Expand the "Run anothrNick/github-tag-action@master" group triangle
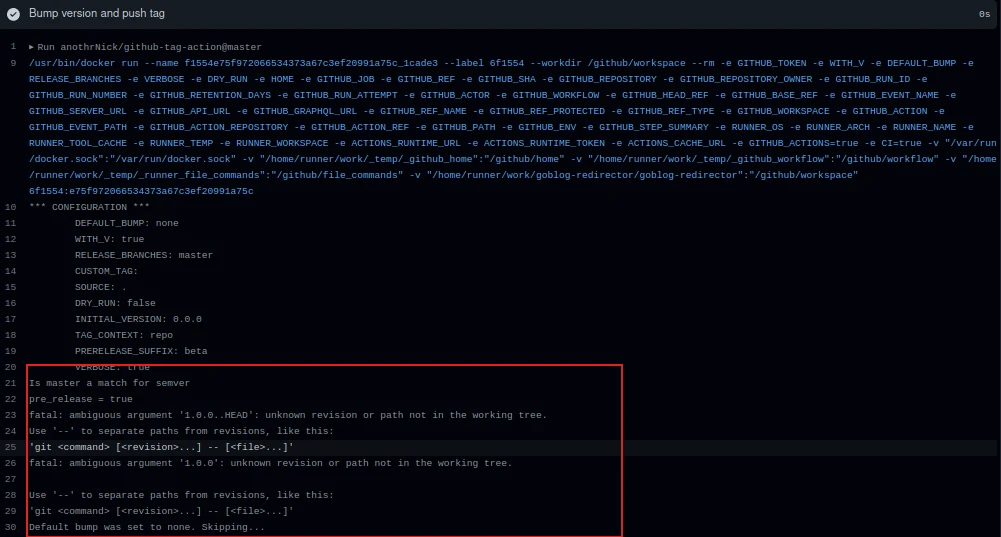This screenshot has height=537, width=1001. (31, 47)
